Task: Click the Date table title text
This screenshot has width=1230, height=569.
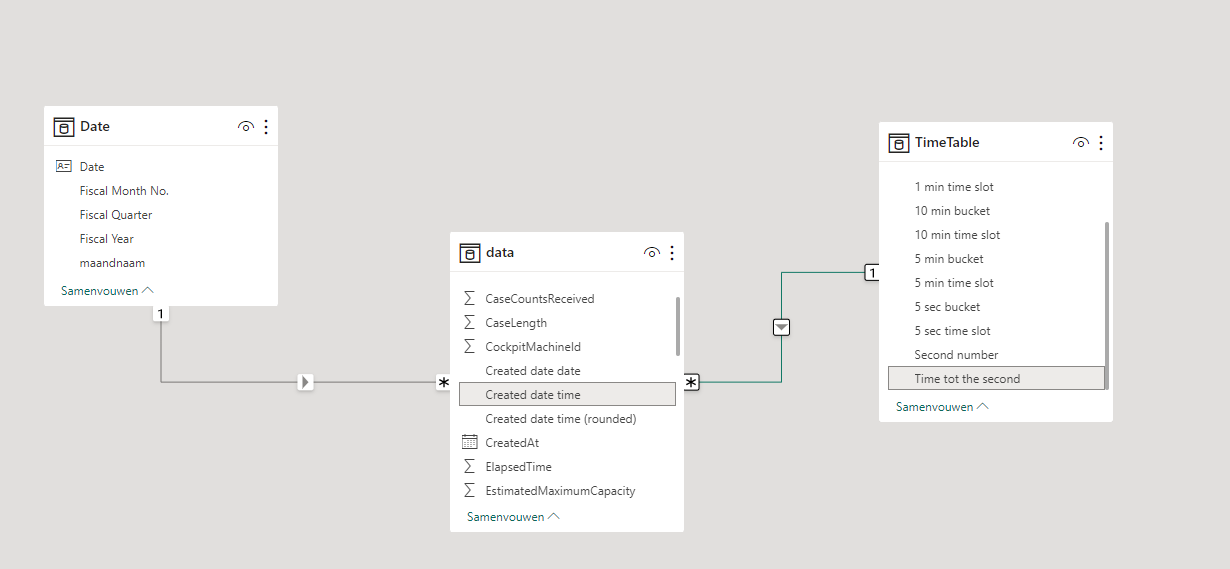Action: coord(95,127)
